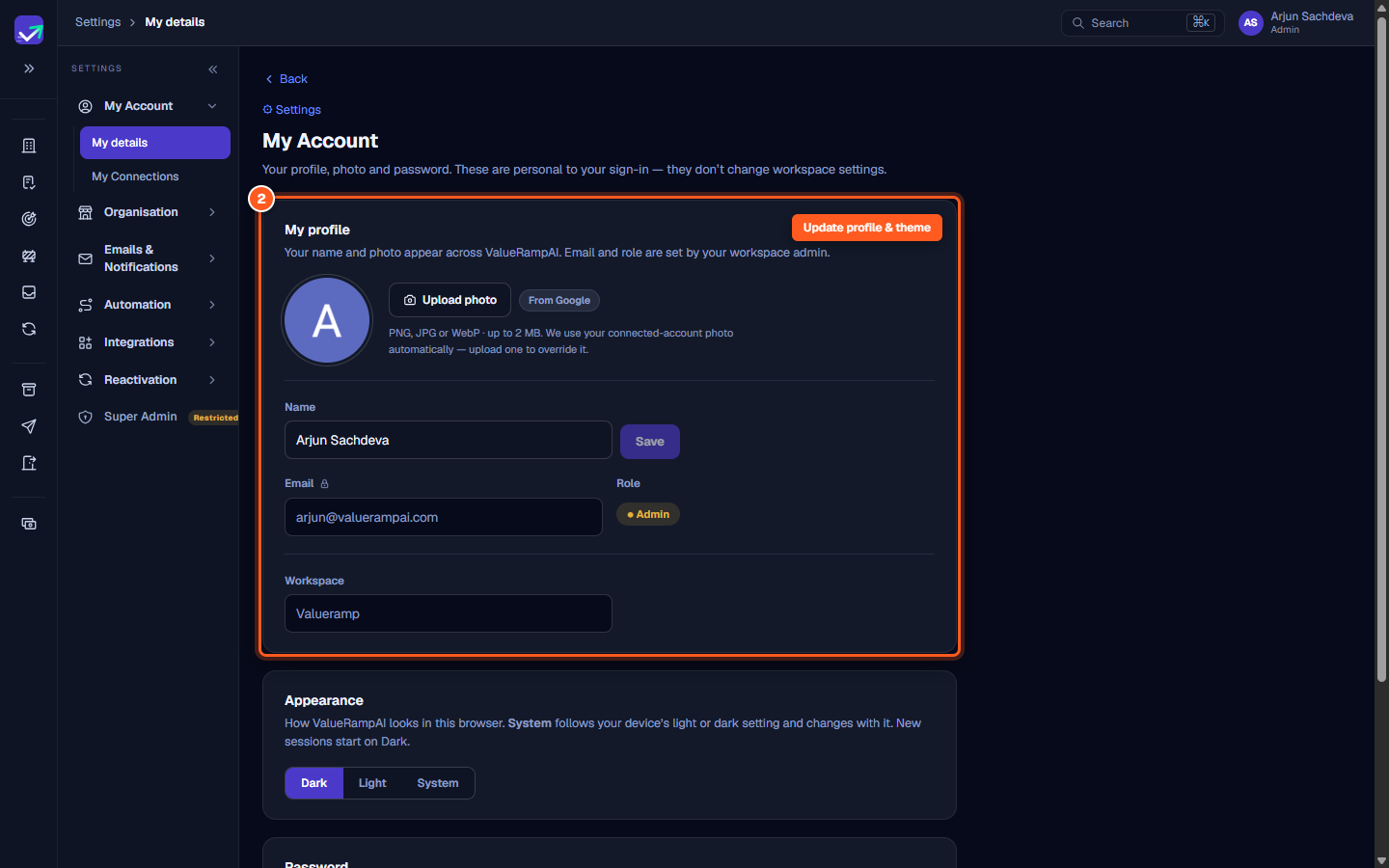Select the Dark appearance option
Screen dimensions: 1389x868
tap(314, 783)
